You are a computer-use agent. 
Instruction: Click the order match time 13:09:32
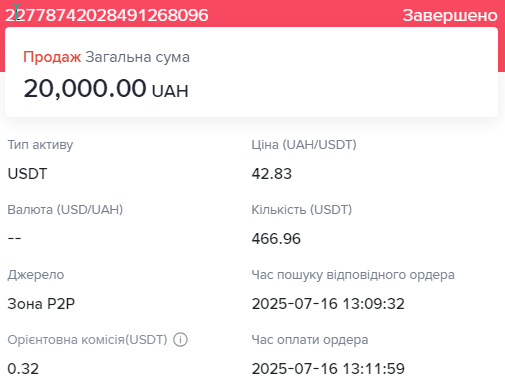328,304
